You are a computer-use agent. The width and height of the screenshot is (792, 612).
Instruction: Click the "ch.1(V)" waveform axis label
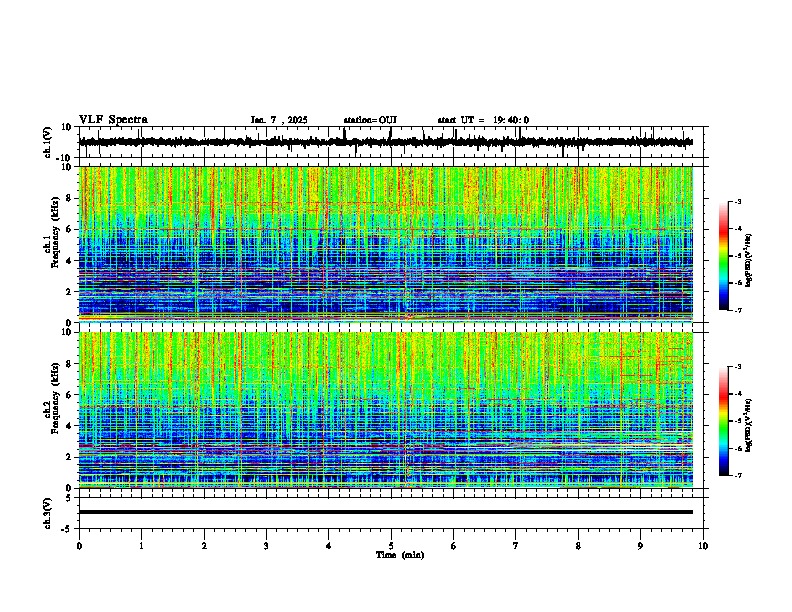[x=48, y=142]
